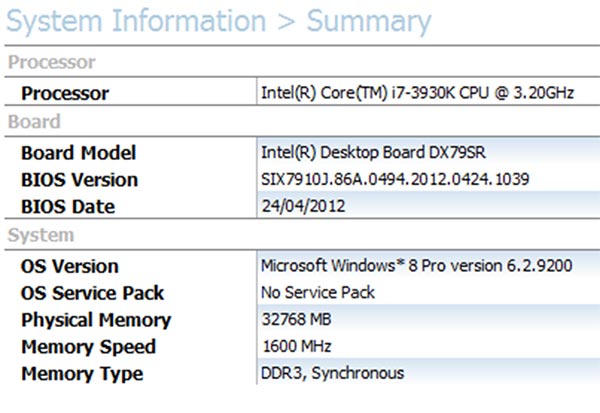The image size is (600, 413).
Task: Click the No Service Pack value
Action: (318, 294)
